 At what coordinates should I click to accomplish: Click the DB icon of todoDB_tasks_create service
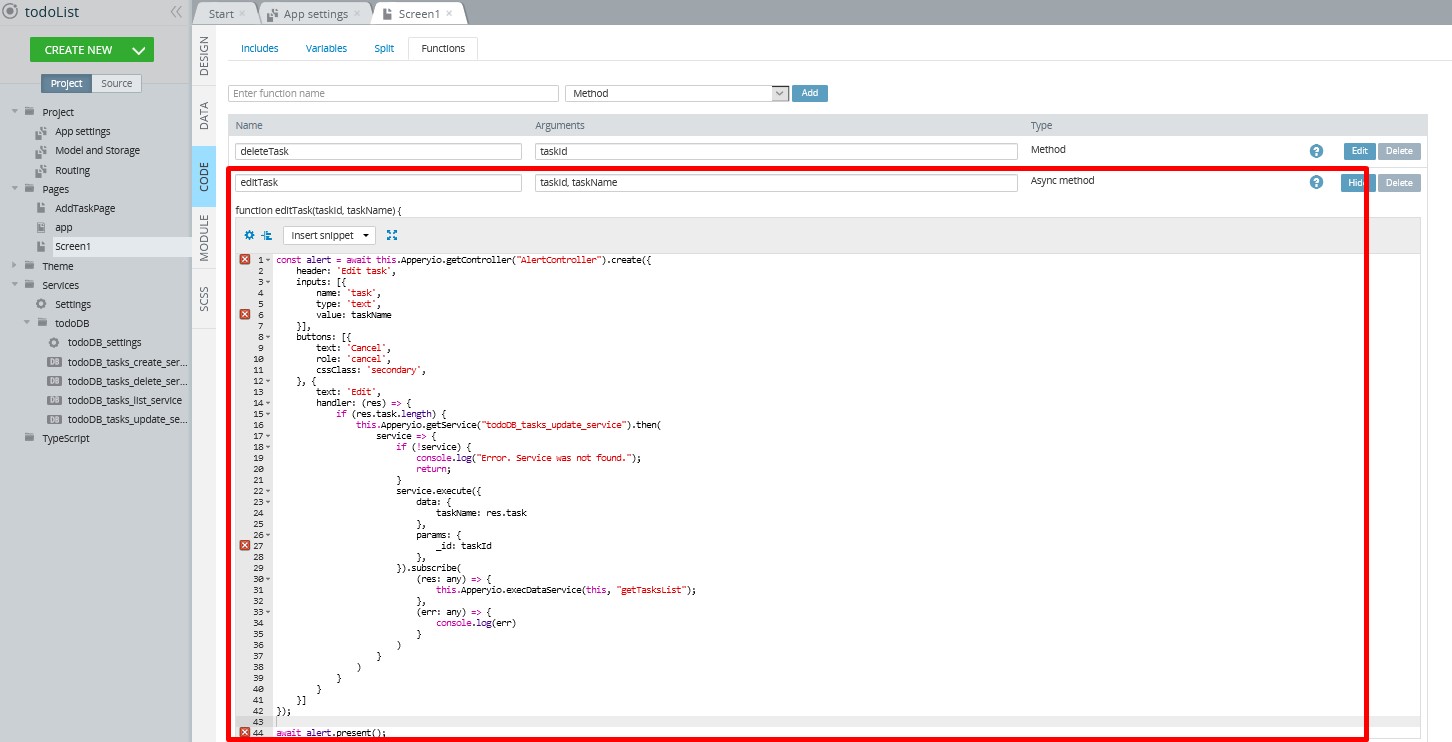point(54,362)
